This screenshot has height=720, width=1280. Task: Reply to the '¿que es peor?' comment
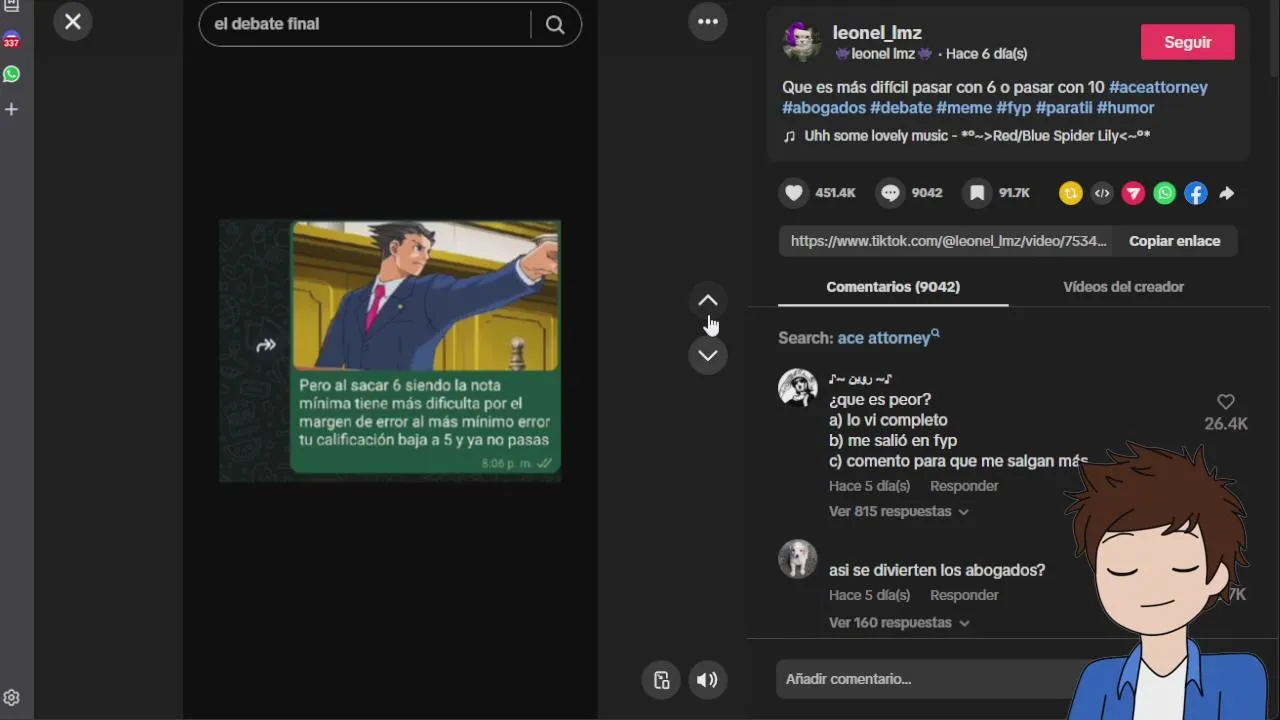964,486
